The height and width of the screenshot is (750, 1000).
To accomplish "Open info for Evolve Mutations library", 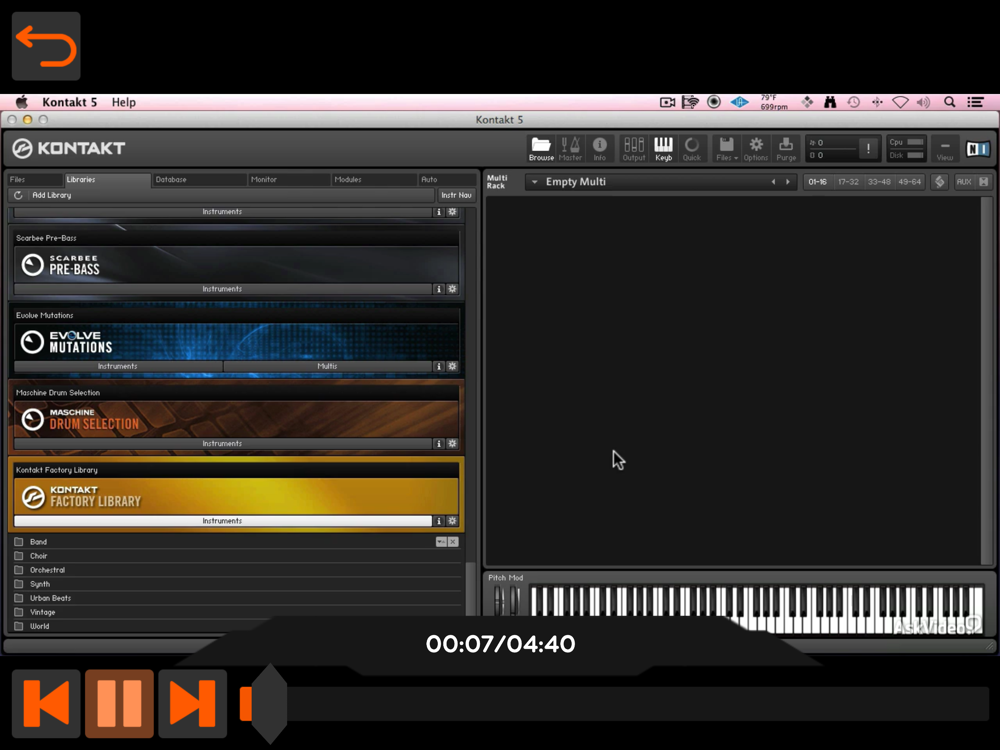I will 439,366.
